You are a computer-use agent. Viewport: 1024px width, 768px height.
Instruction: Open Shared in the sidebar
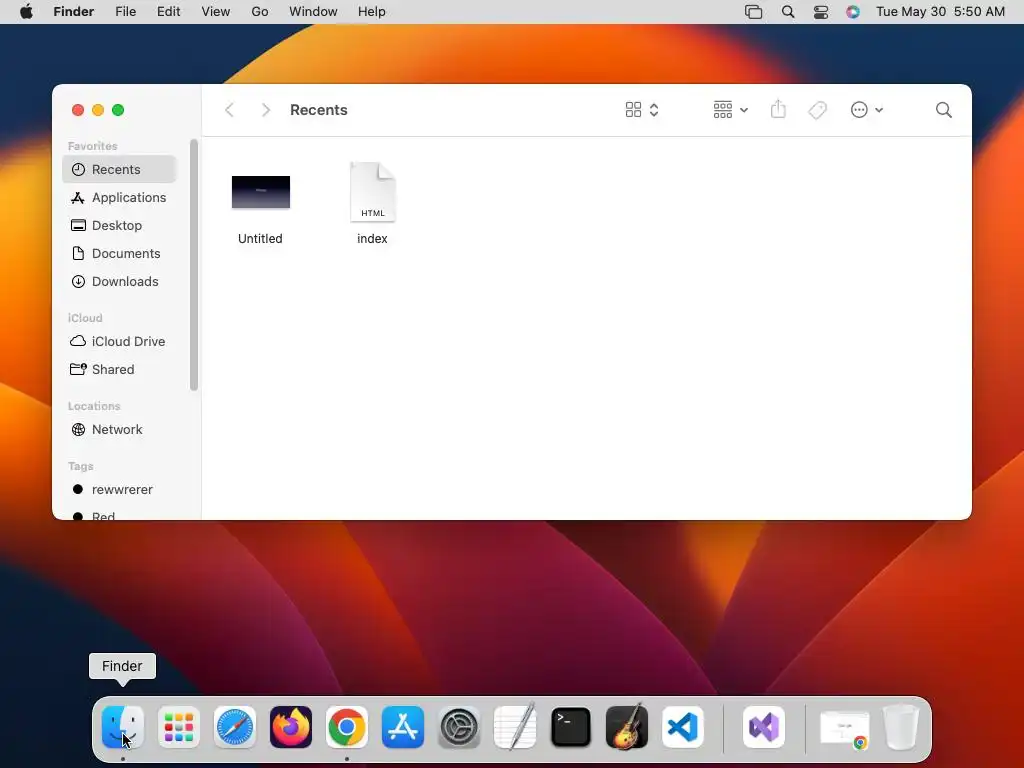(120, 370)
